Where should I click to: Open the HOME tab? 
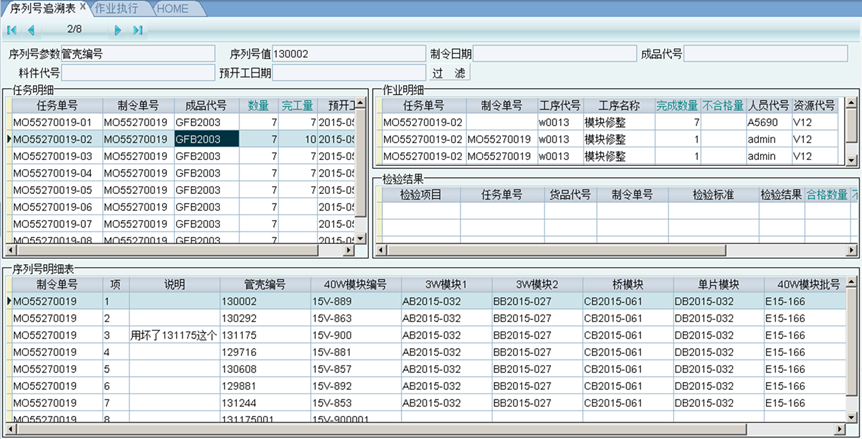coord(173,8)
